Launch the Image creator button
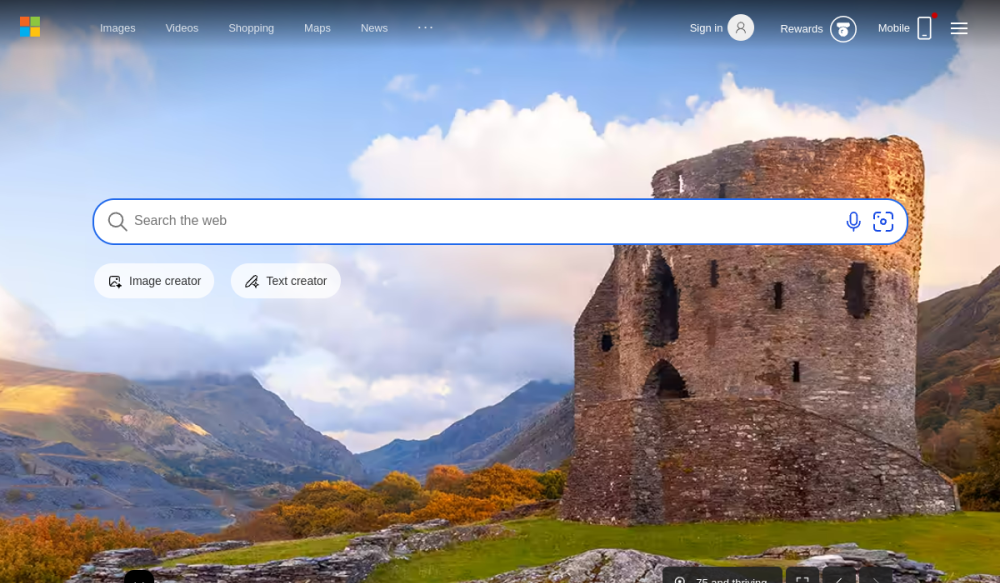Viewport: 1000px width, 583px height. tap(154, 281)
